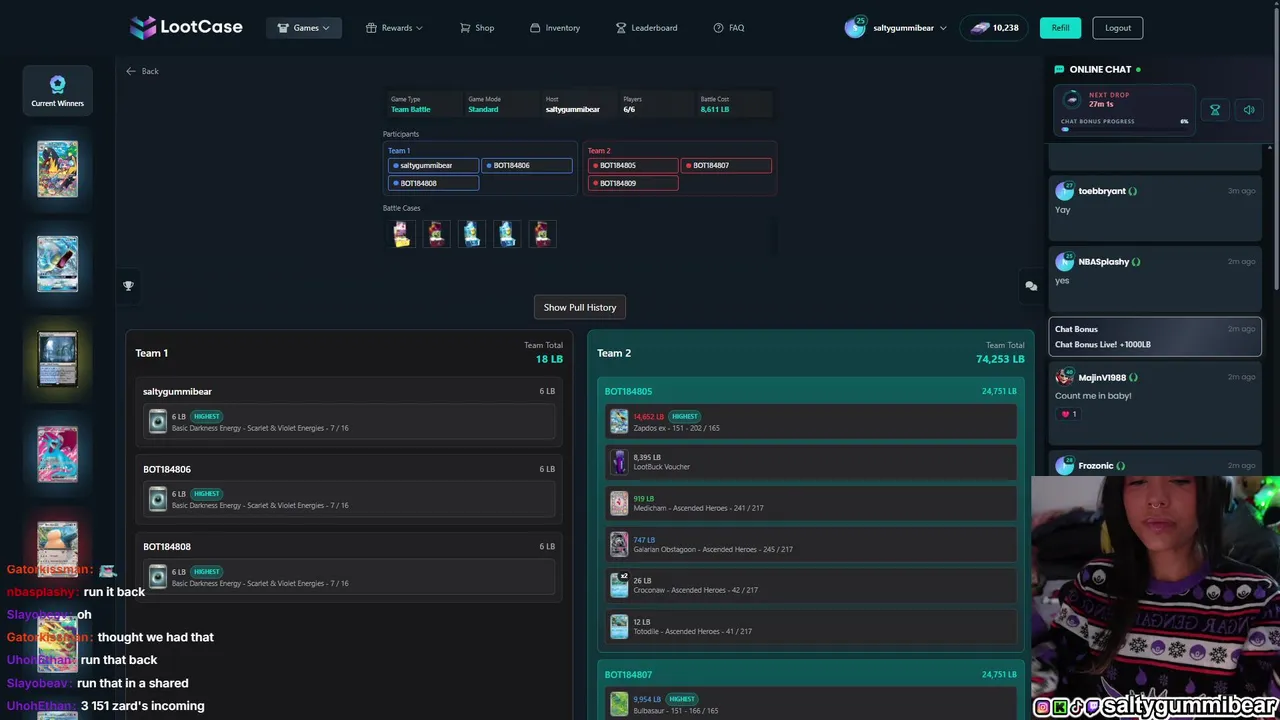
Task: Click the Logout button
Action: (x=1118, y=28)
